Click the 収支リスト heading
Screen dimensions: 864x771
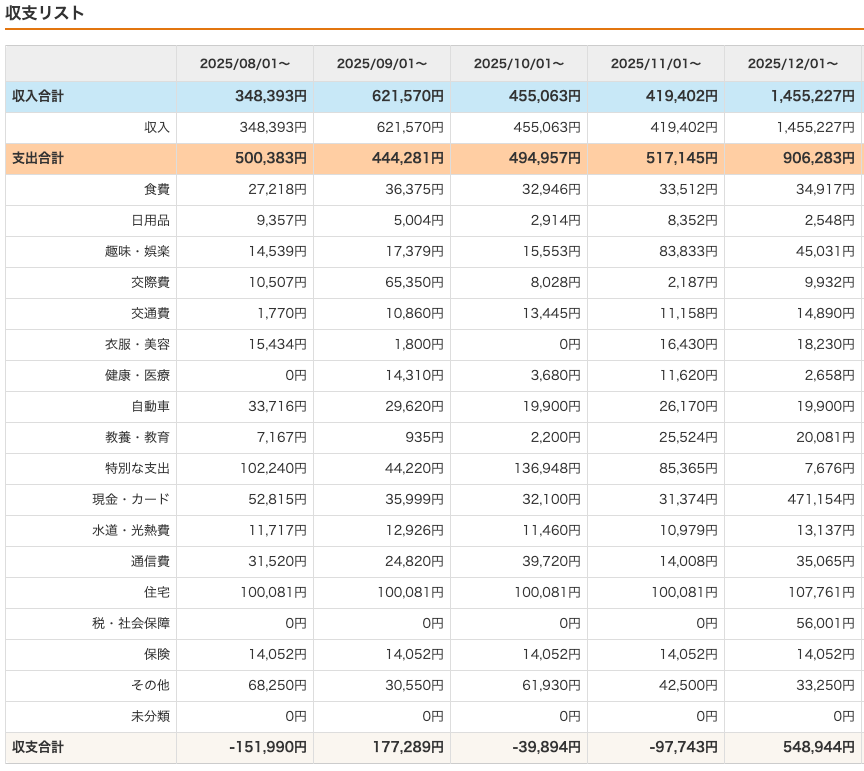(45, 13)
